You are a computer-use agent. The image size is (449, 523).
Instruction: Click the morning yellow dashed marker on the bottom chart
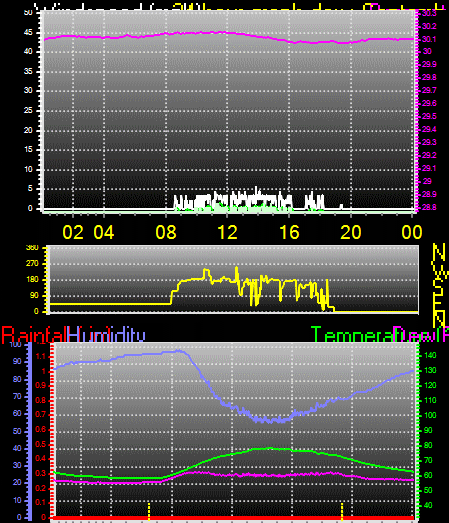tap(149, 511)
